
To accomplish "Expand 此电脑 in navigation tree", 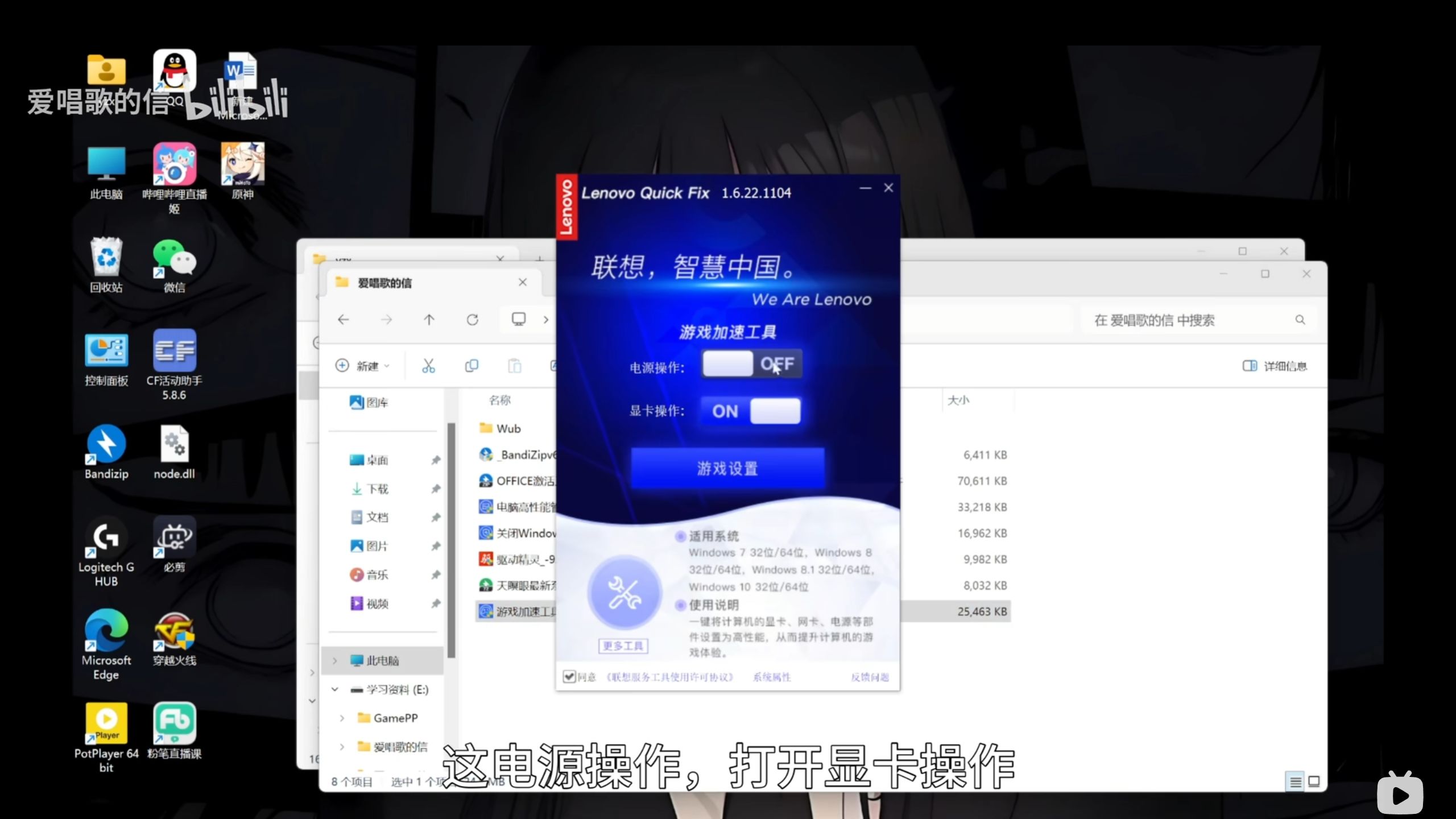I will tap(335, 660).
